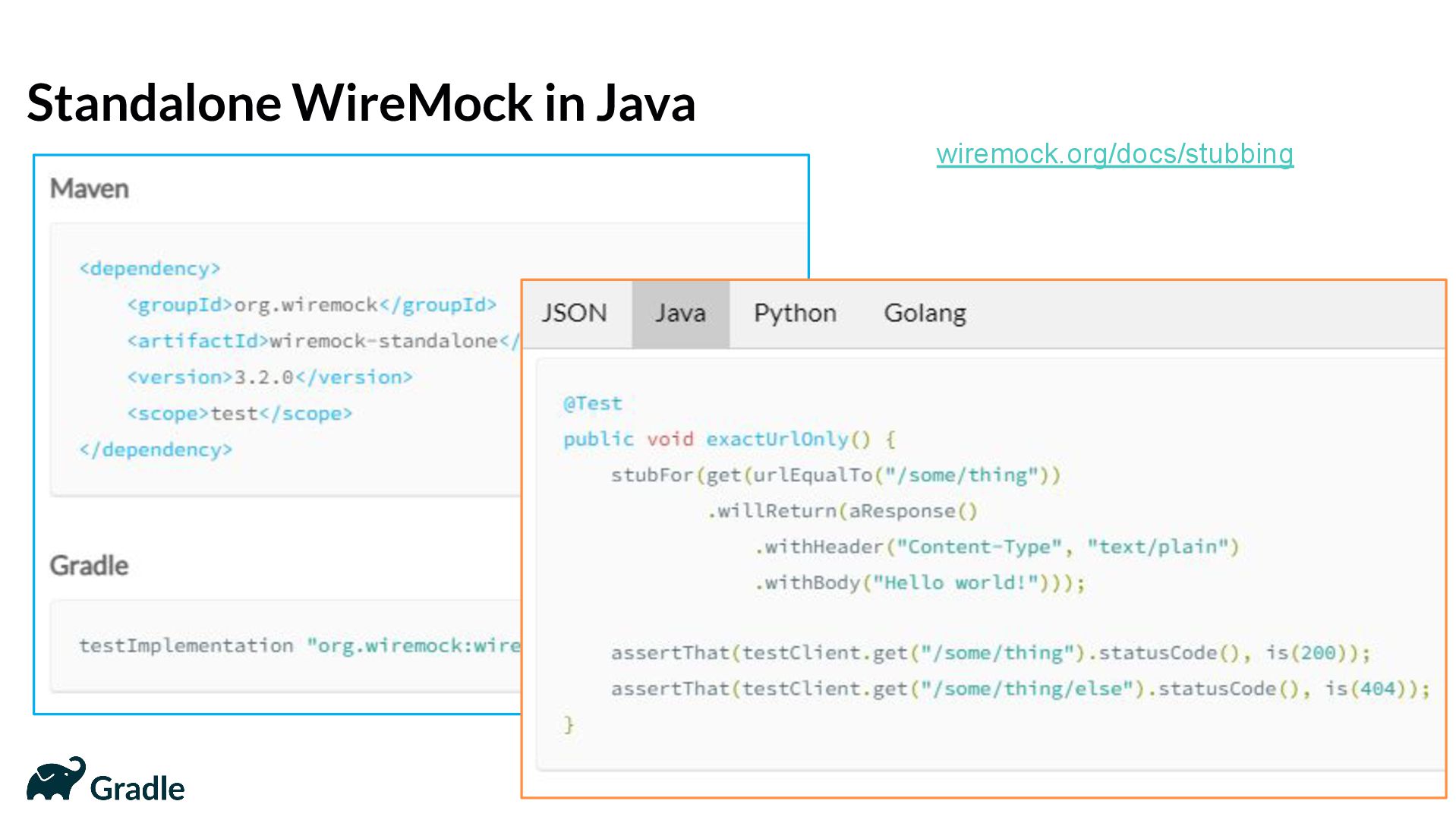Click the .withHeader Content-Type line

click(997, 547)
